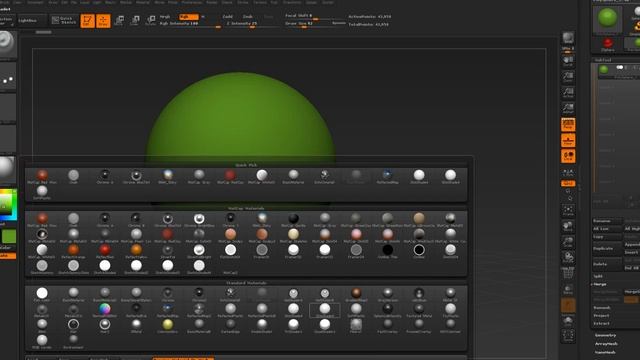Toggle Local symmetry button on right shelf

[x=568, y=156]
